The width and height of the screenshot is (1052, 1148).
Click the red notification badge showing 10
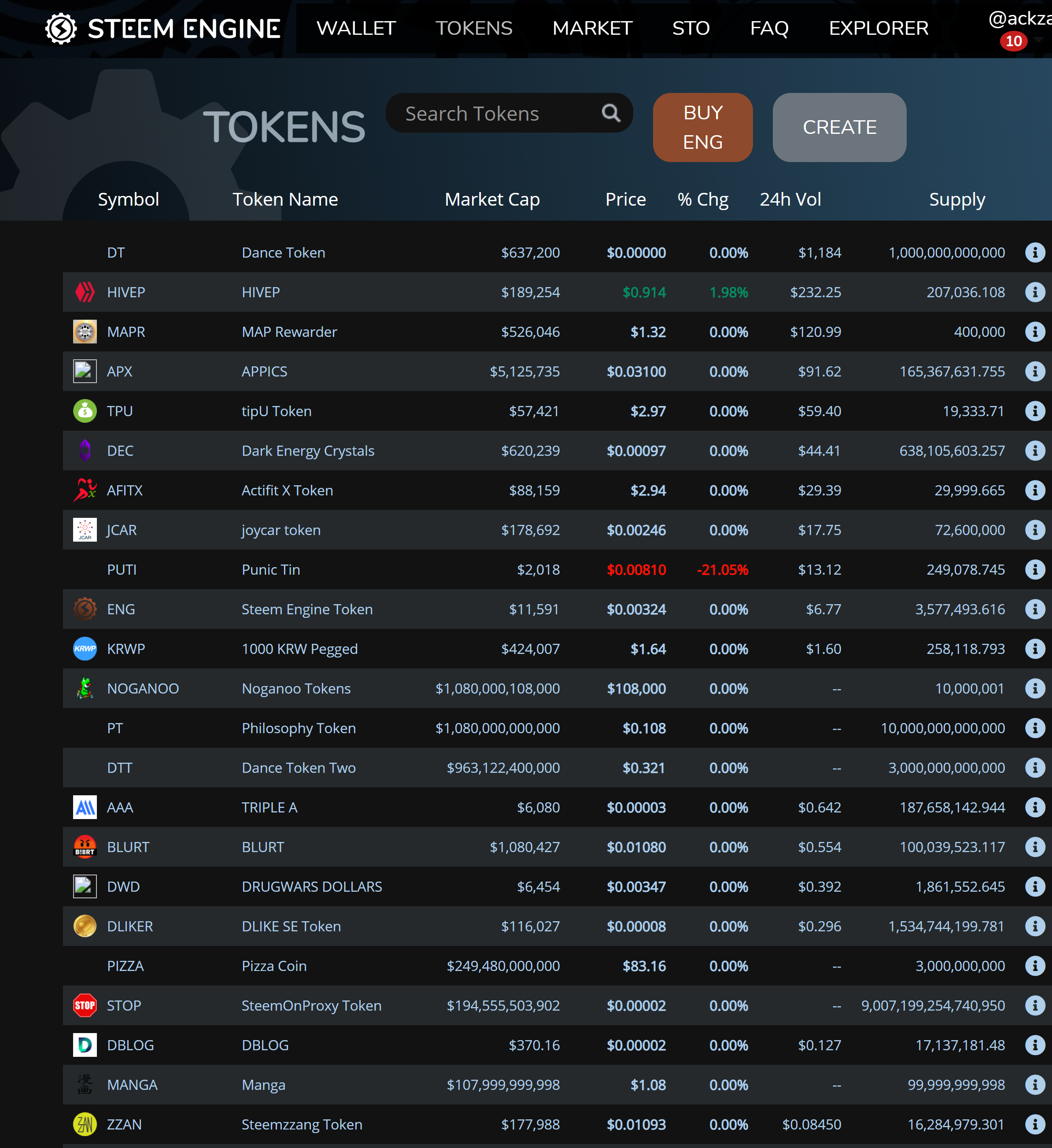click(1013, 41)
